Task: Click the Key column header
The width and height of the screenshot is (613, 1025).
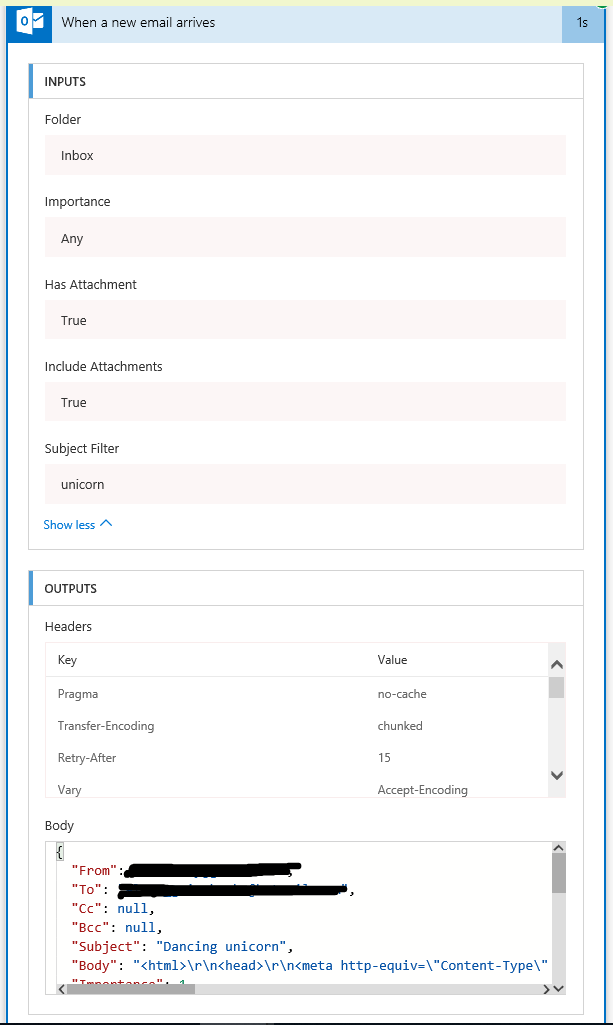Action: 68,660
